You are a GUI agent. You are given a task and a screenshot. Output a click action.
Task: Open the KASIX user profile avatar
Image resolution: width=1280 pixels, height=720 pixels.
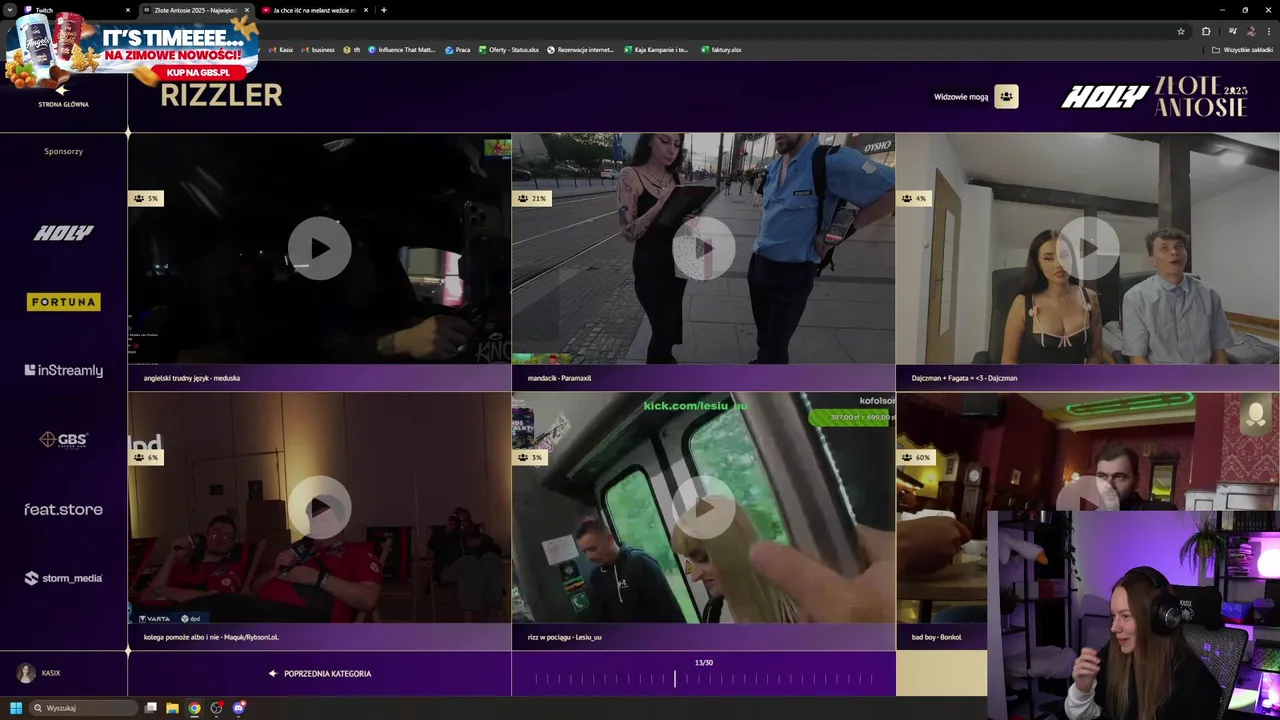[26, 673]
